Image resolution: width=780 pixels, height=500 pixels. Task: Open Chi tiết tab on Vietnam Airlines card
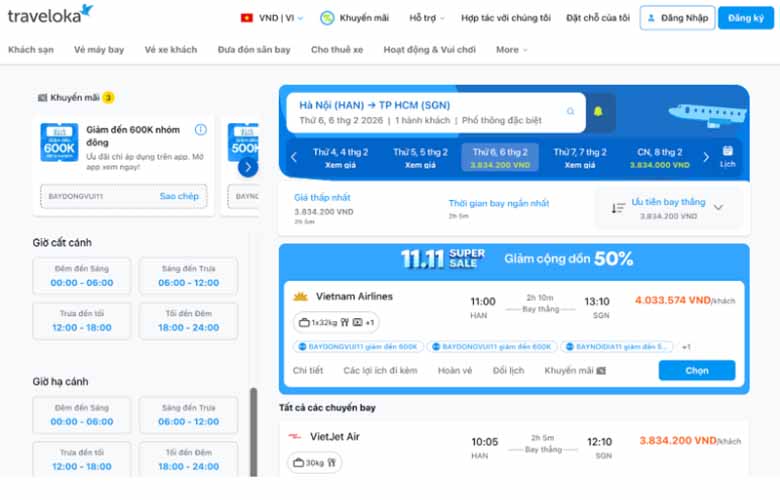tap(308, 371)
